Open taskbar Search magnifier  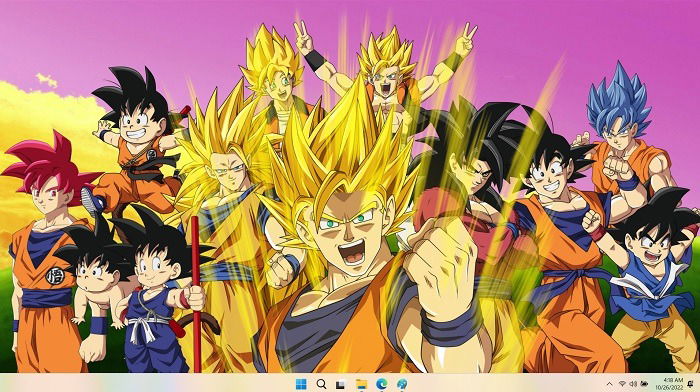pos(321,384)
